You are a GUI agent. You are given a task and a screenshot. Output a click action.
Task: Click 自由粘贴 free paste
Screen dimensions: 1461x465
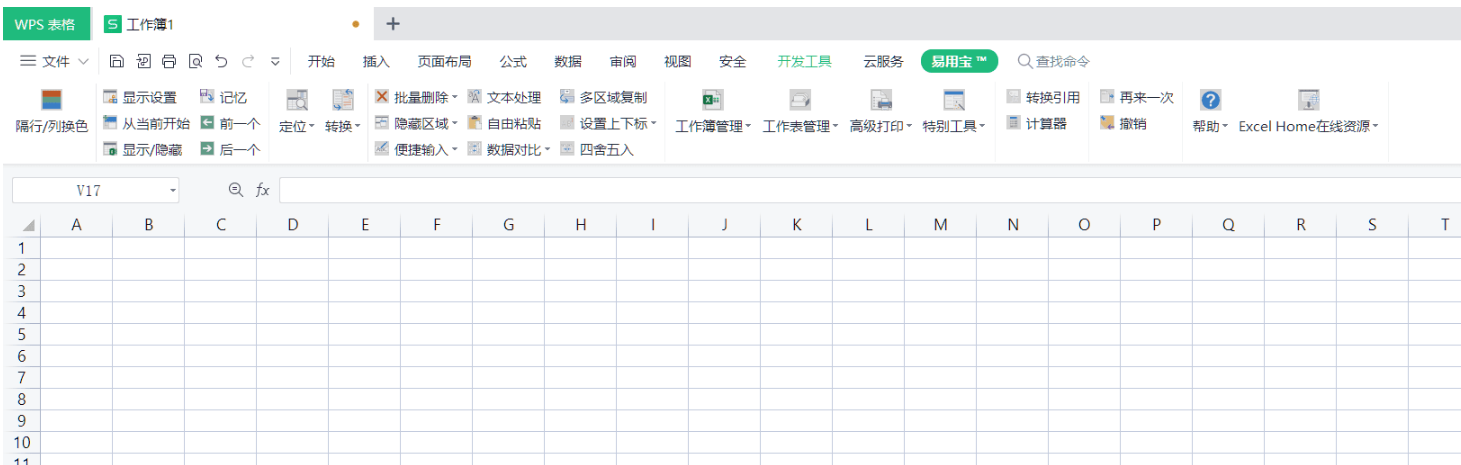[505, 124]
